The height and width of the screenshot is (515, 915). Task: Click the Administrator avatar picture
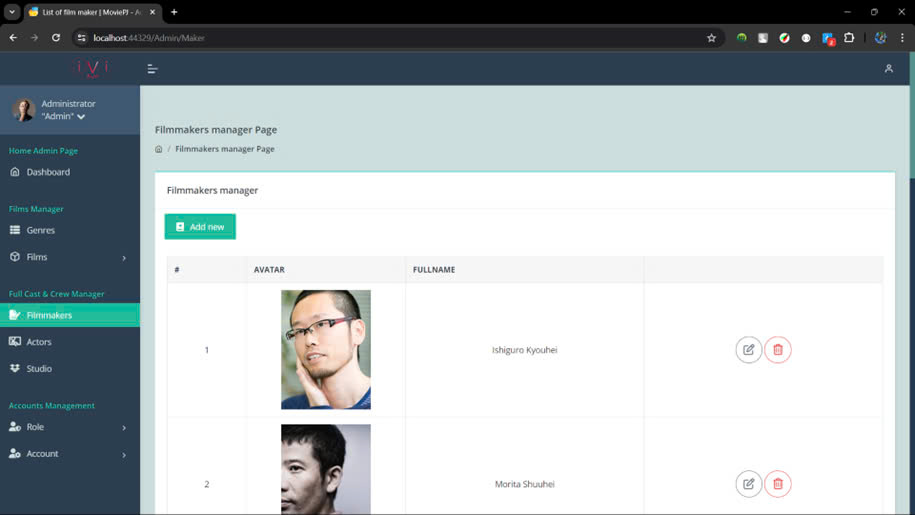tap(23, 110)
